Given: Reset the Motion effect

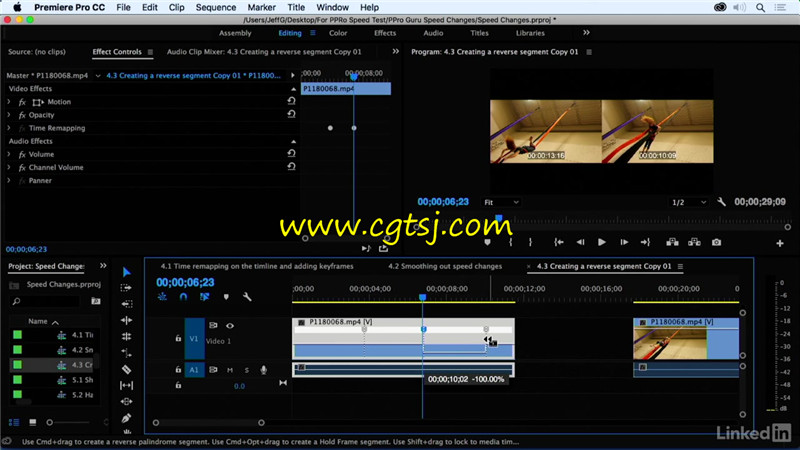Looking at the screenshot, I should [x=291, y=102].
